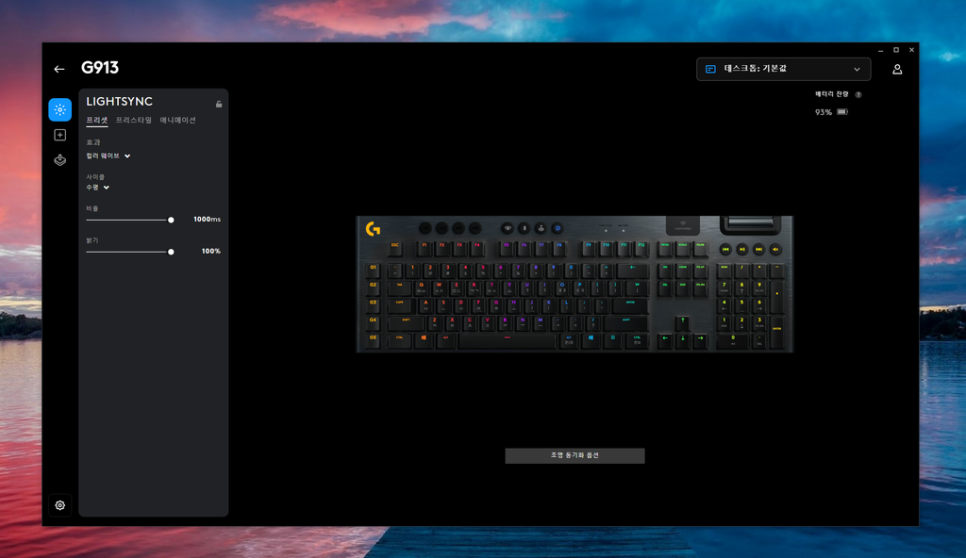Click the blue brightness button on keyboard image

coord(558,228)
